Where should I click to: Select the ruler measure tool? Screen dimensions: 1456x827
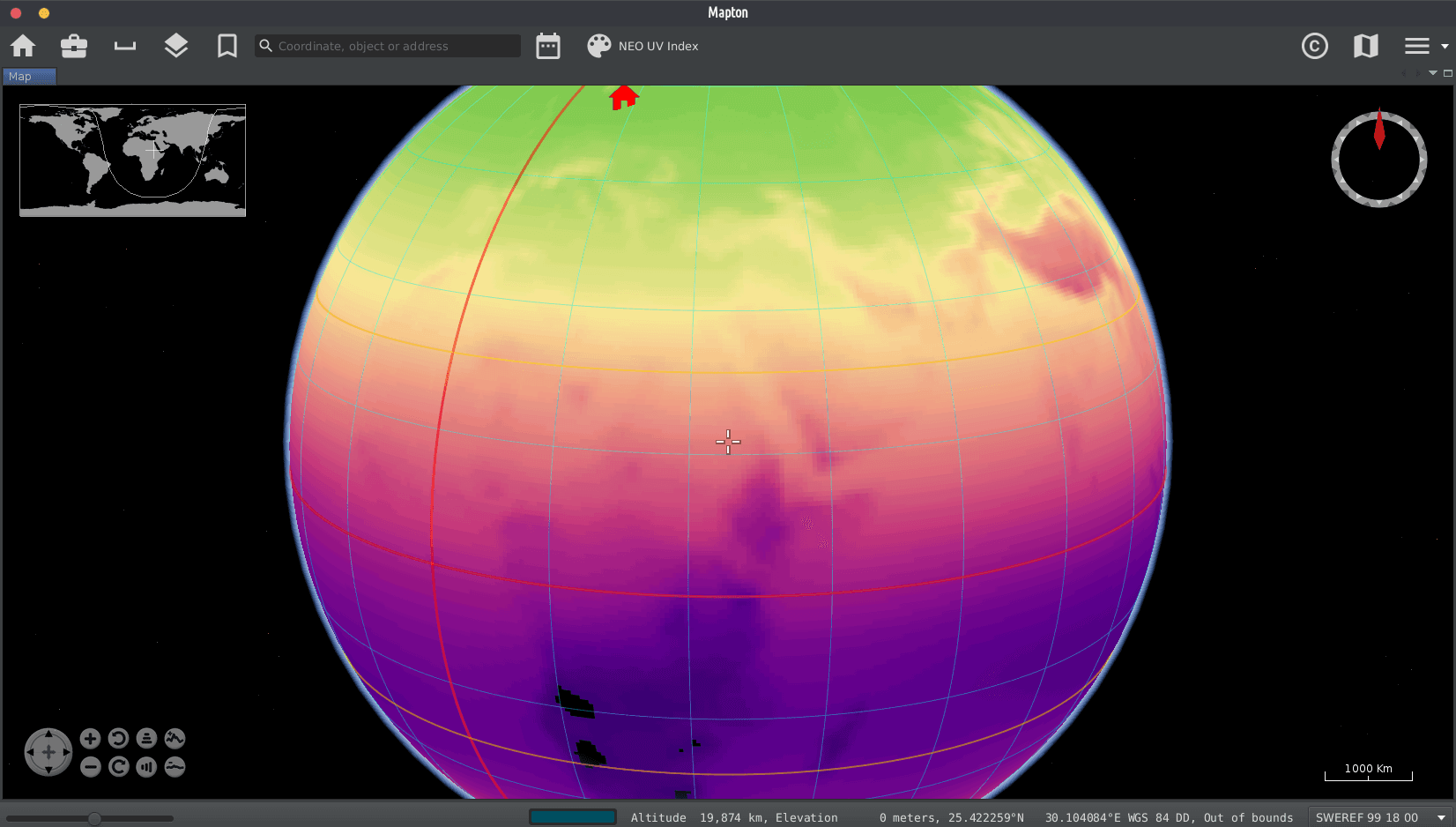pos(125,46)
